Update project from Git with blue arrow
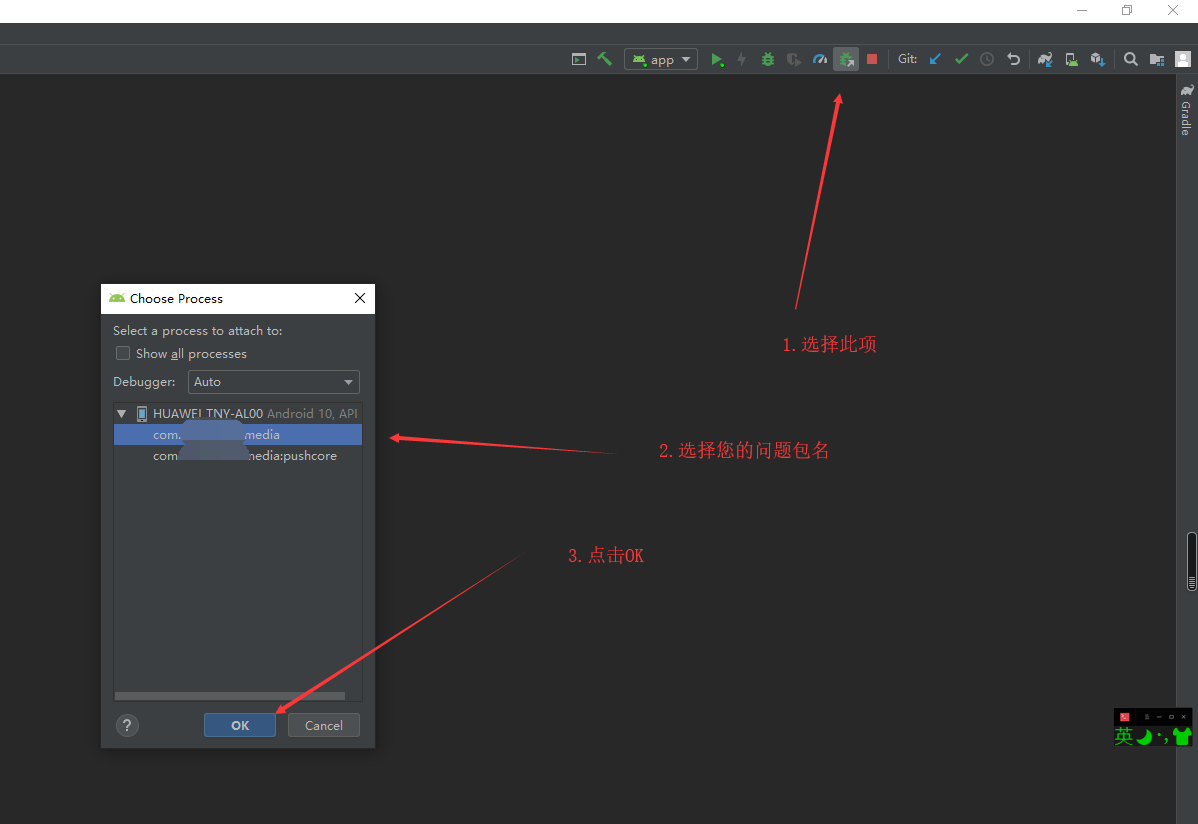The width and height of the screenshot is (1198, 824). [x=934, y=59]
